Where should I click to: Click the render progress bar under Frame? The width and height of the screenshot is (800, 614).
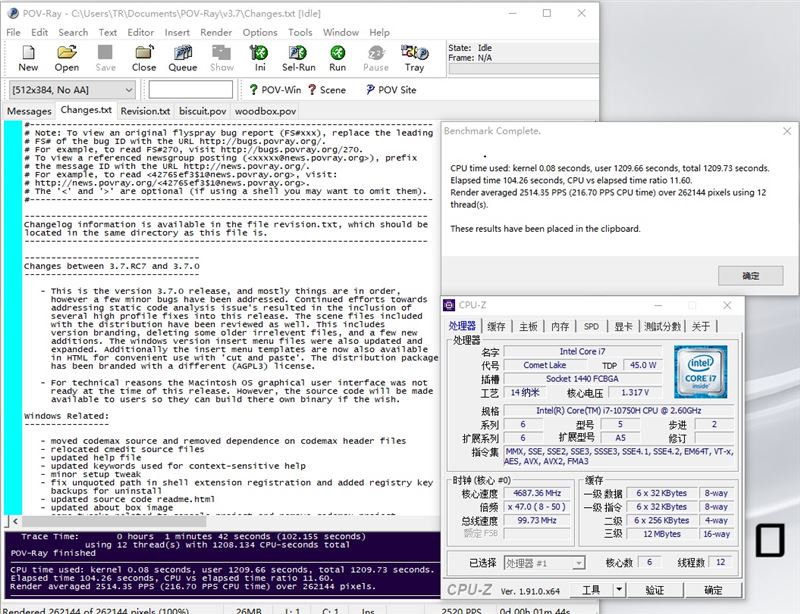523,69
